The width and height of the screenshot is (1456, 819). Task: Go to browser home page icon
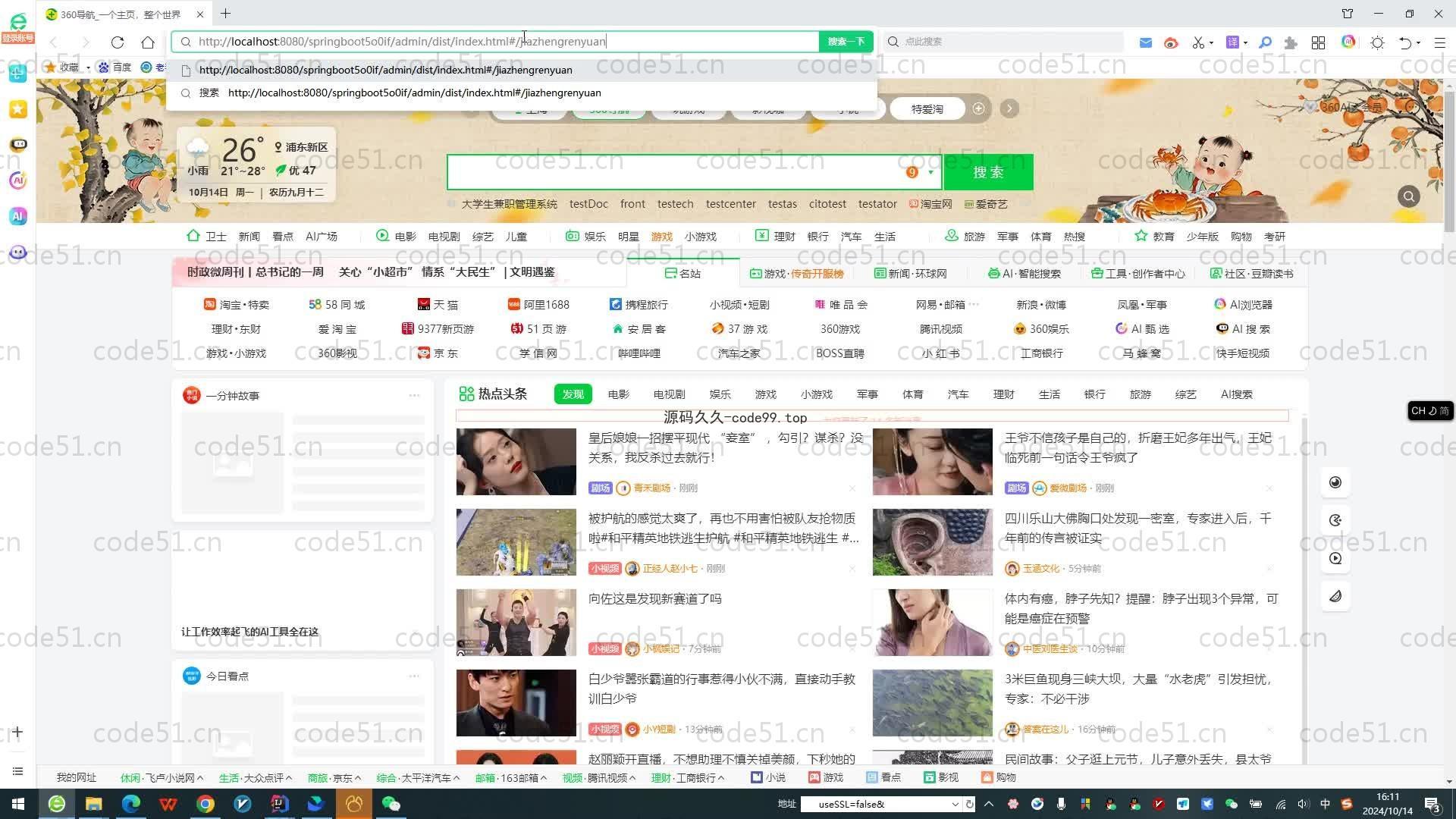148,42
